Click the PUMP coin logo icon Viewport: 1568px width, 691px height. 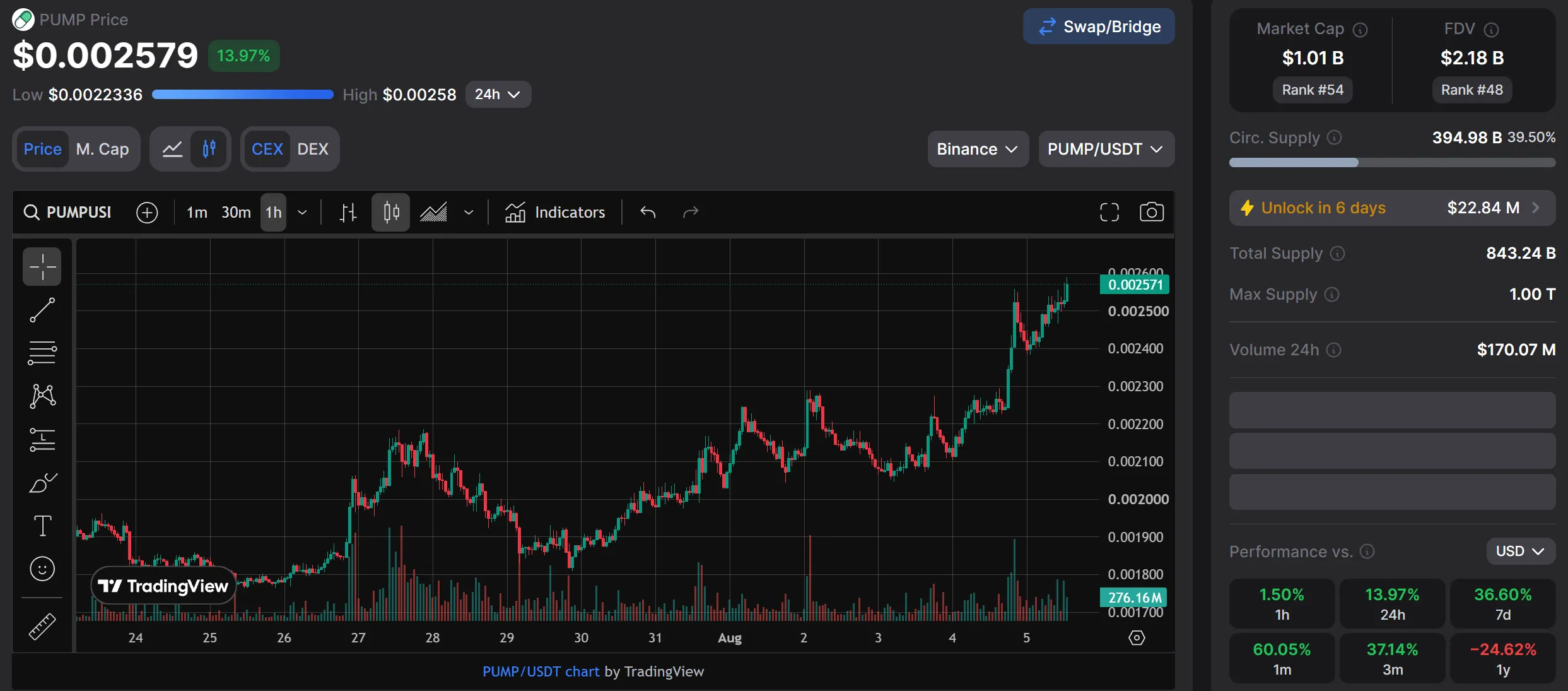[23, 20]
